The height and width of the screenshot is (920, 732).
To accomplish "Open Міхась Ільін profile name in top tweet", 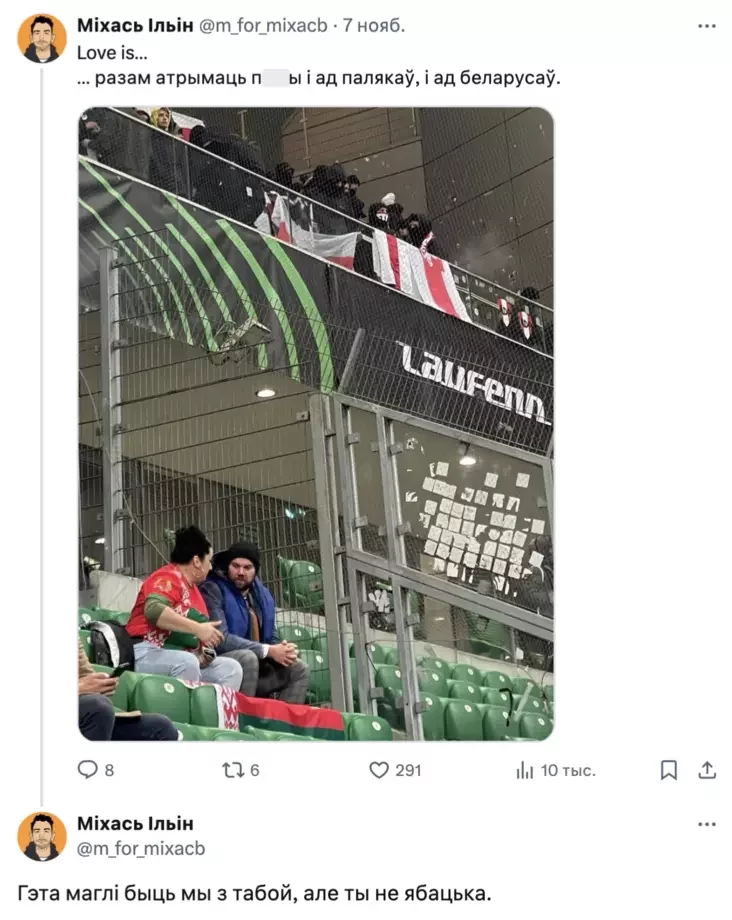I will [135, 25].
